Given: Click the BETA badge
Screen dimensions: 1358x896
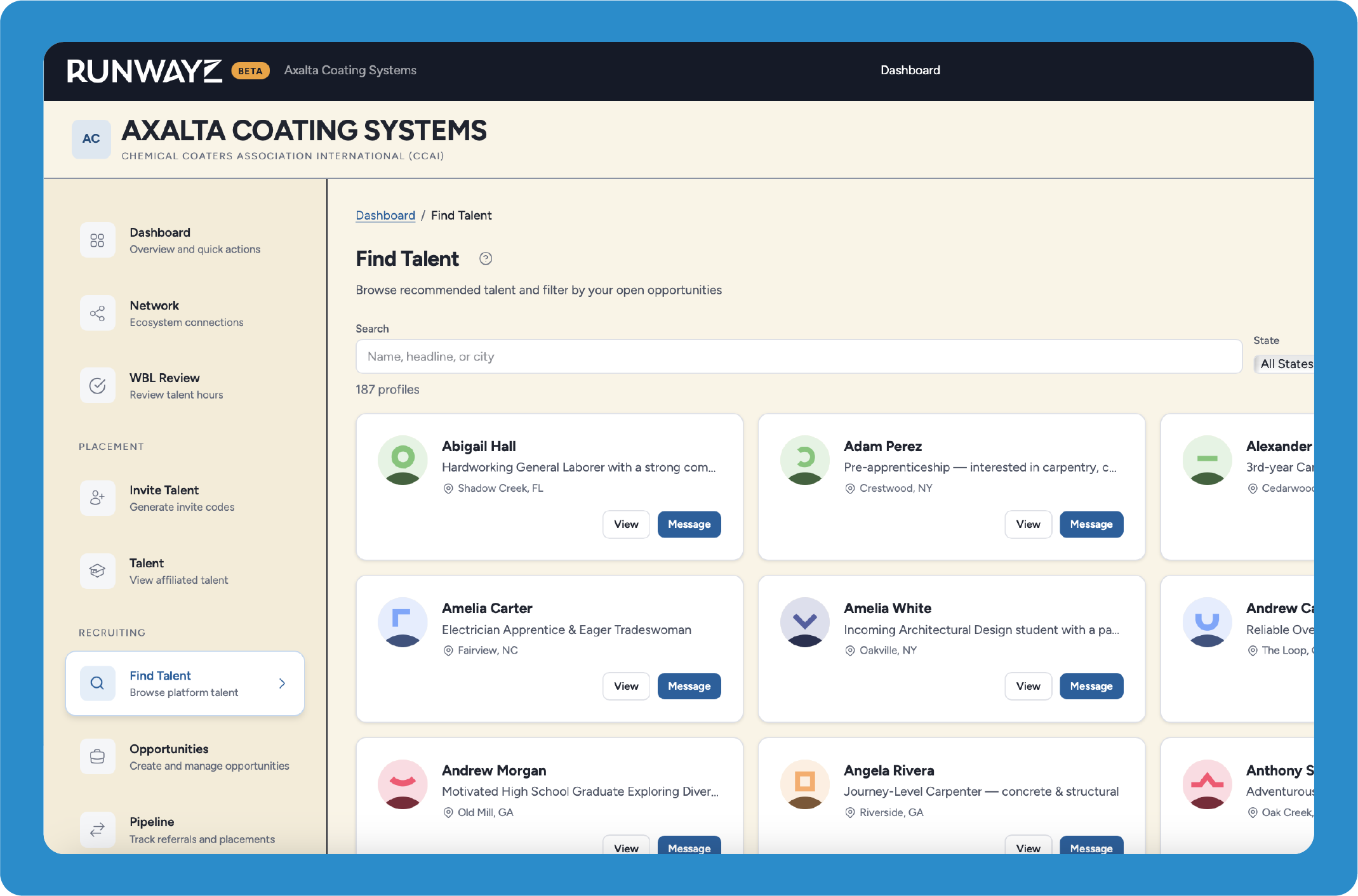Looking at the screenshot, I should point(250,71).
